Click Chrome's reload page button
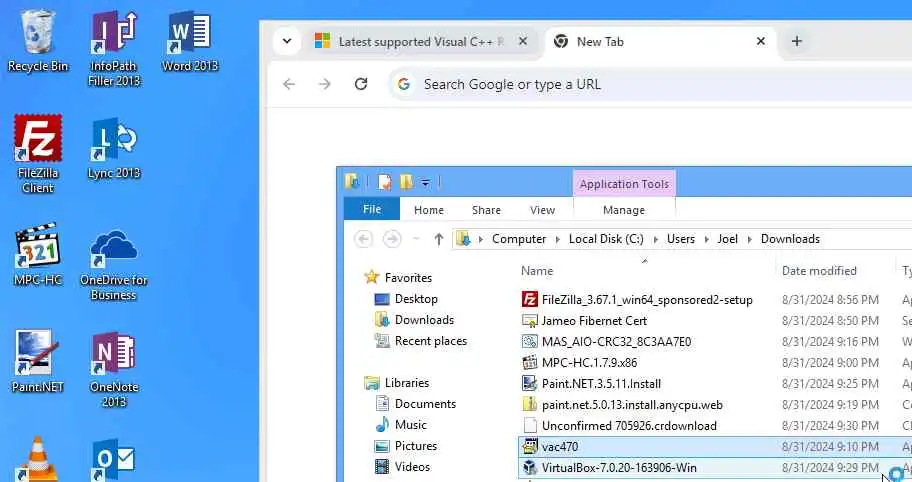Image resolution: width=912 pixels, height=482 pixels. tap(361, 84)
